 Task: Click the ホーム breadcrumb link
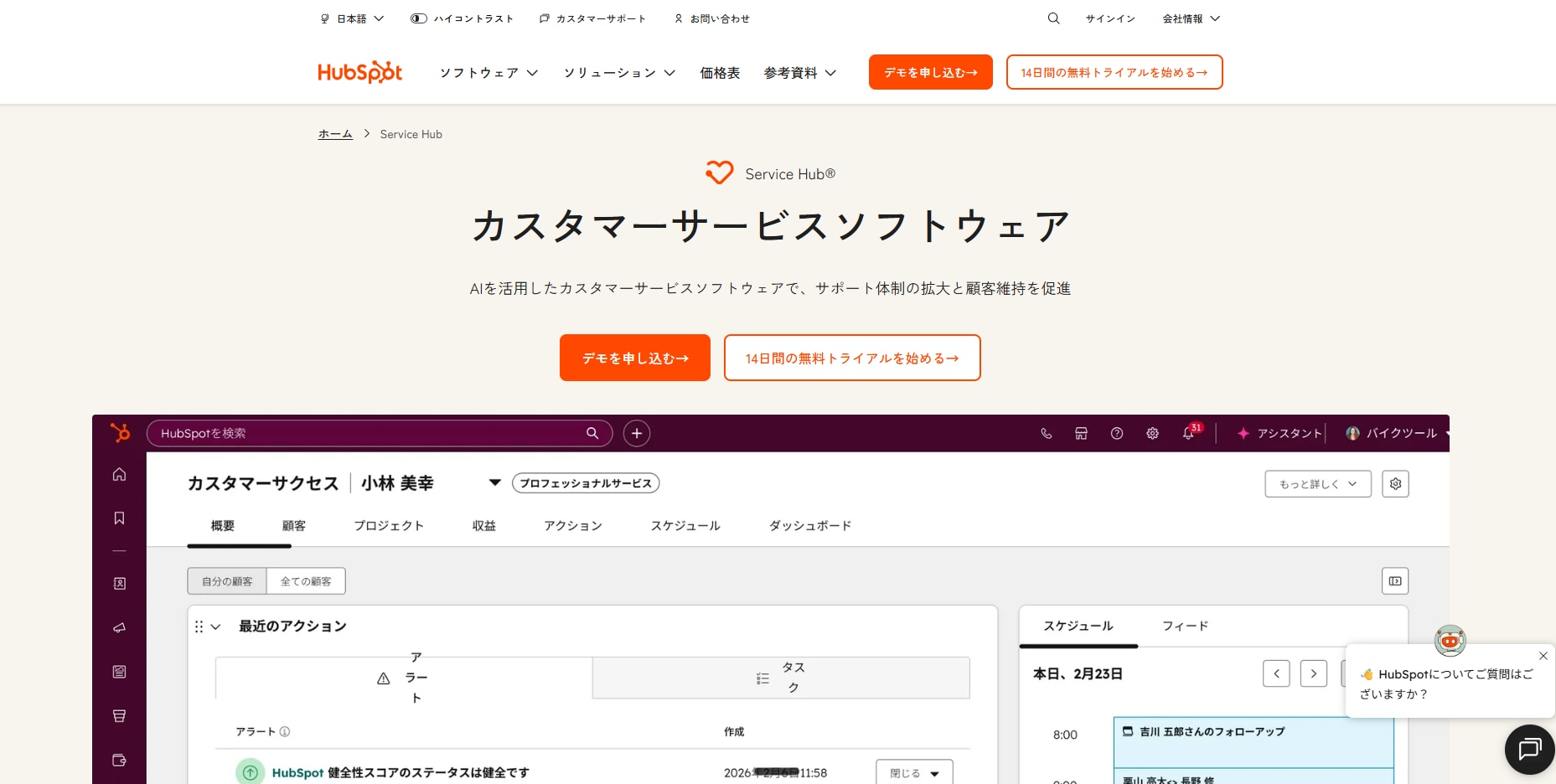[335, 134]
